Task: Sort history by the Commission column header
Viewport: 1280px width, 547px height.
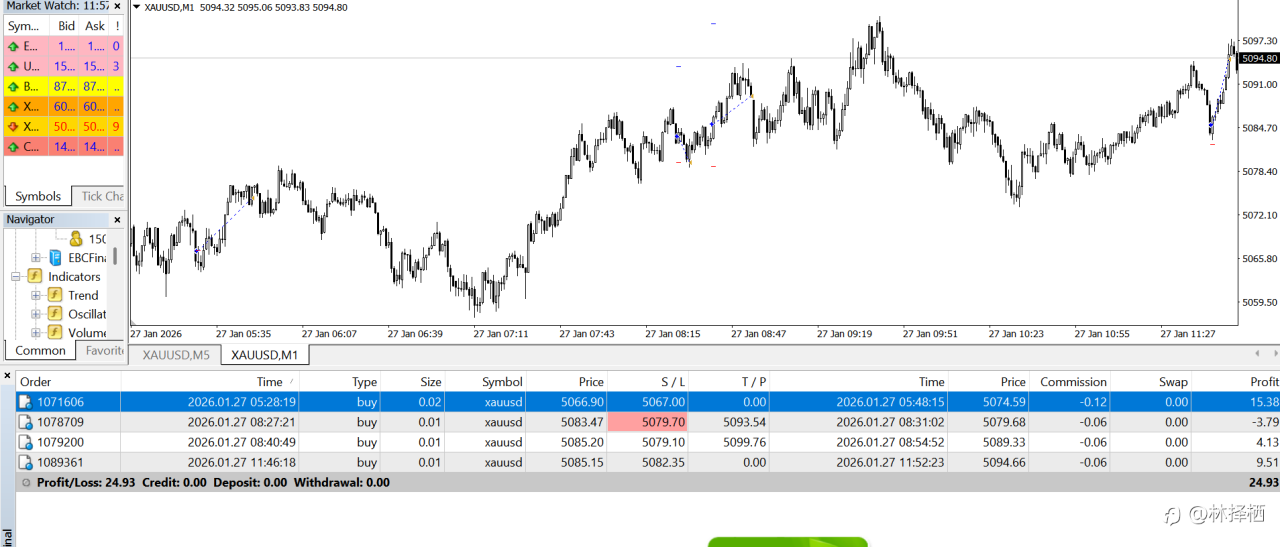Action: (x=1073, y=381)
